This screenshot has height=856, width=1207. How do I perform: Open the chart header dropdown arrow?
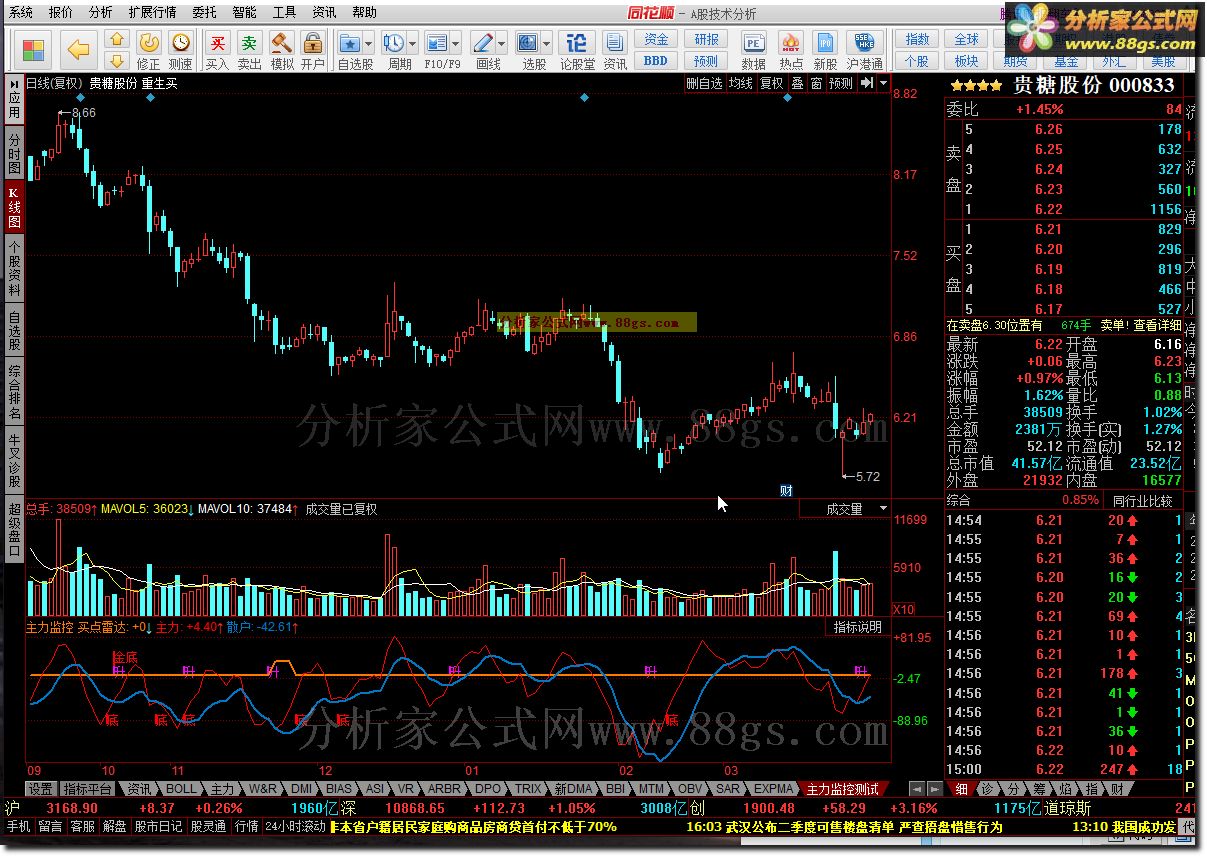(x=883, y=83)
